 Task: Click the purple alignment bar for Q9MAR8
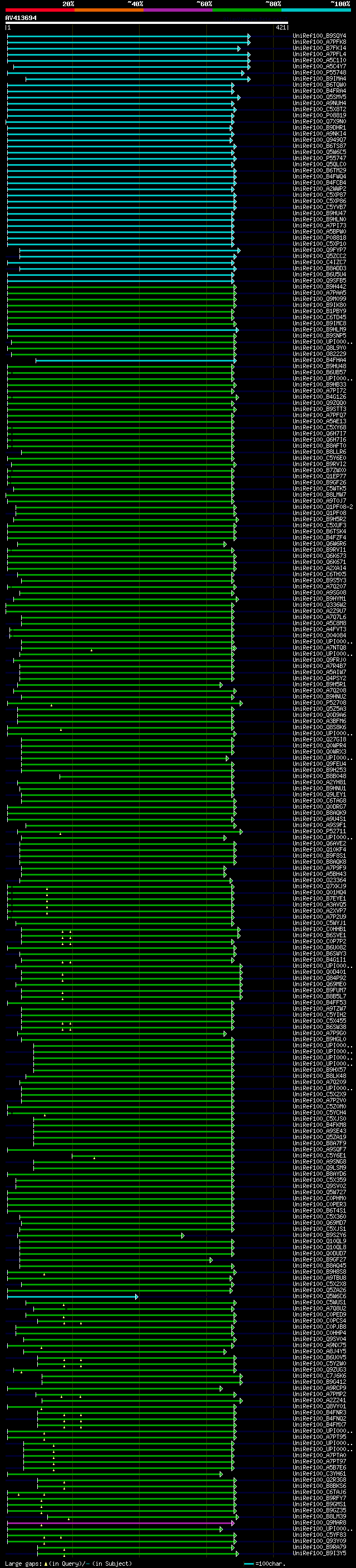coord(121,1522)
